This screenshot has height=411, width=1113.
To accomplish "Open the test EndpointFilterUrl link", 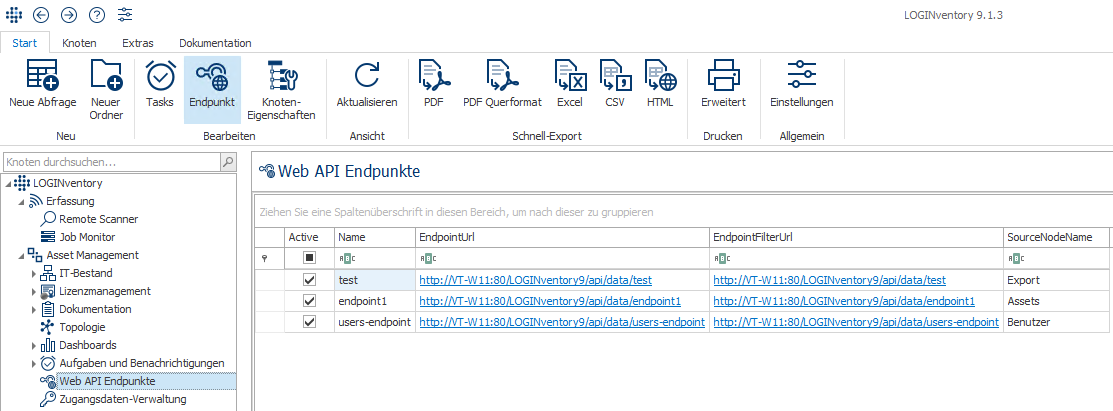I will (830, 280).
